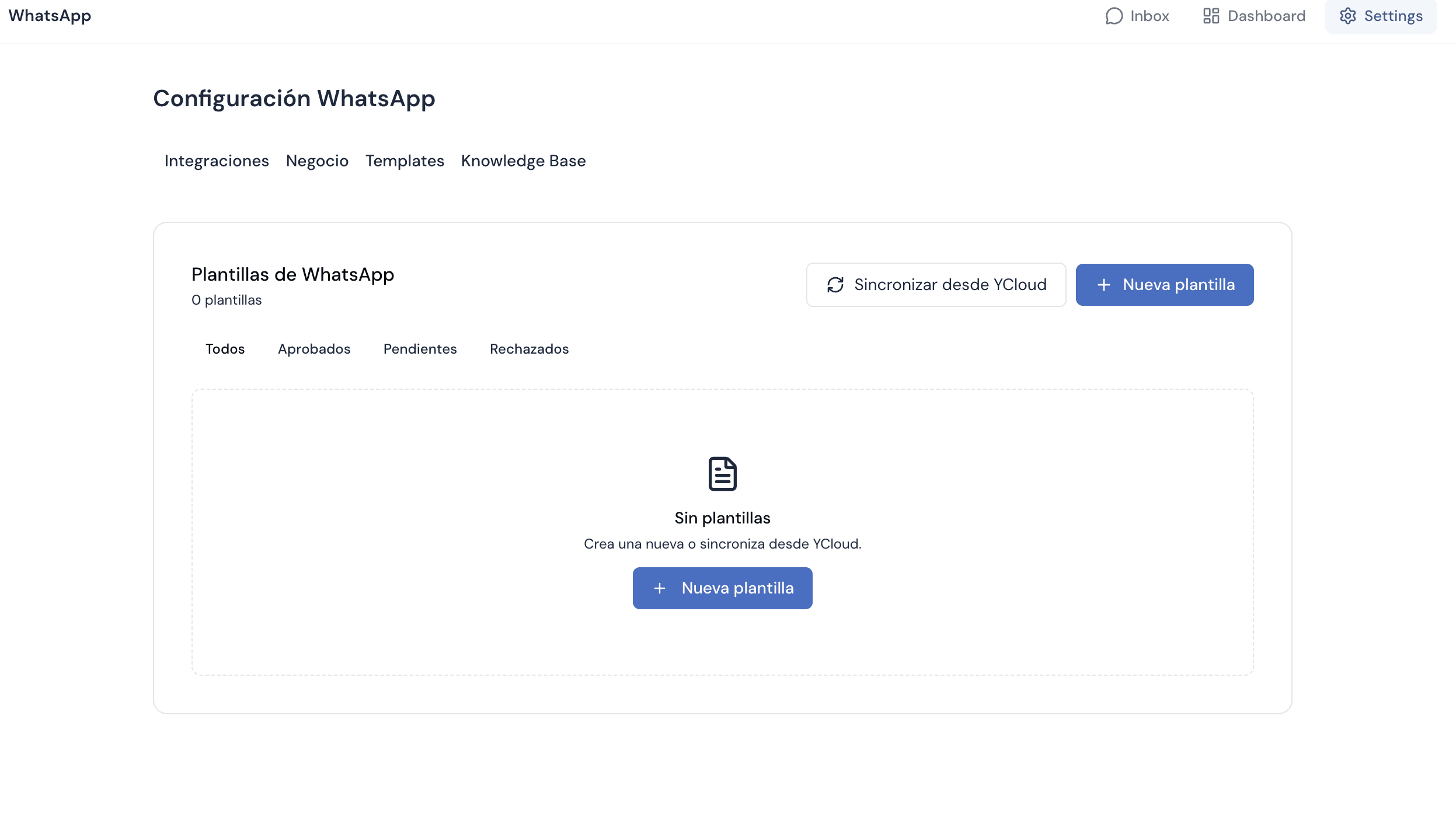The image size is (1456, 838).
Task: Open the Knowledge Base tab
Action: click(x=524, y=161)
